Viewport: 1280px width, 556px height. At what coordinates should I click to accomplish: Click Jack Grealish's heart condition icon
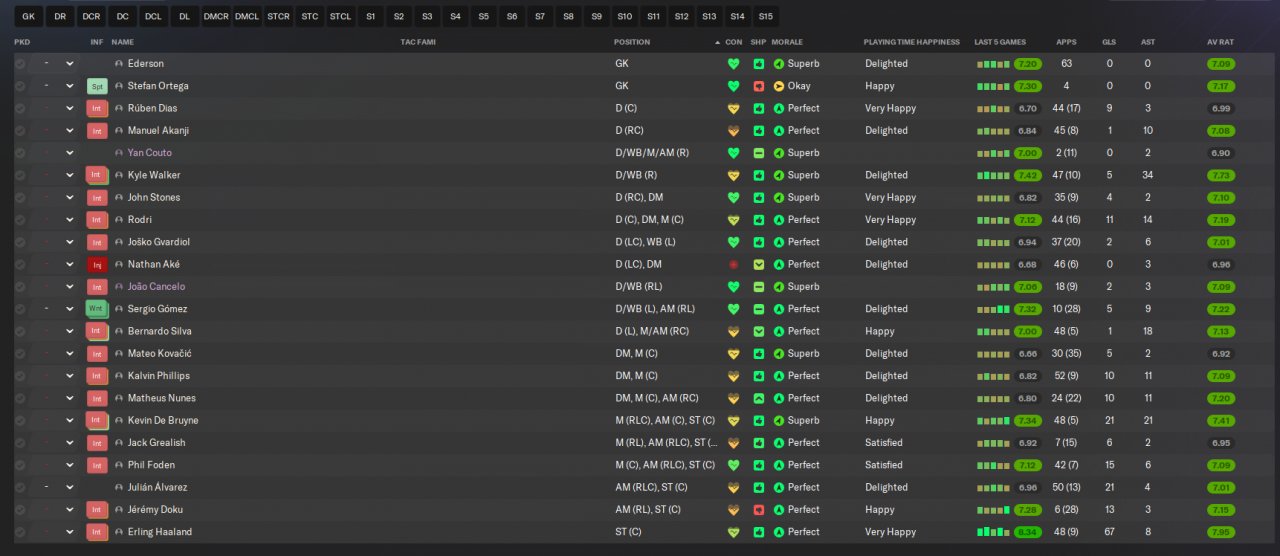pos(733,443)
